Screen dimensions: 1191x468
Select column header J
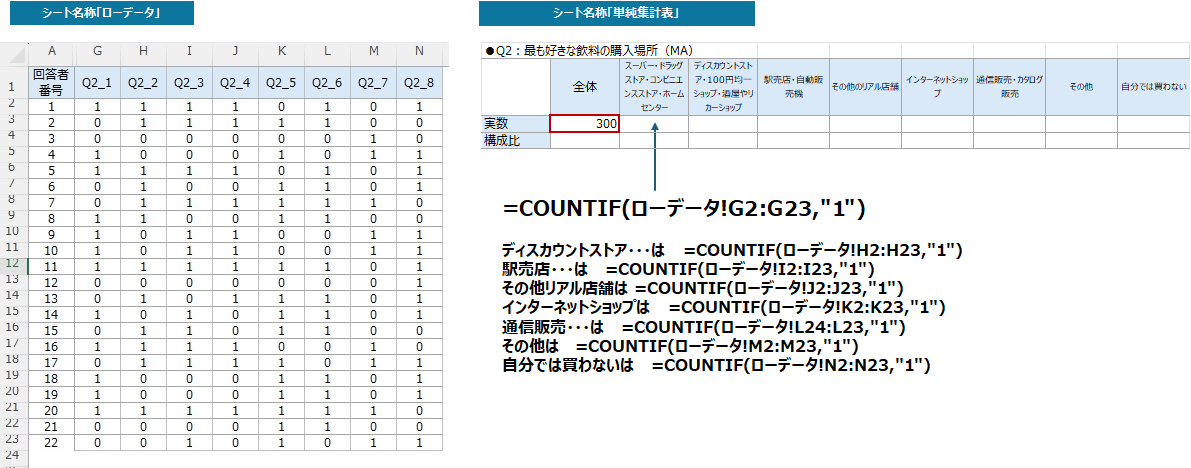(x=235, y=51)
